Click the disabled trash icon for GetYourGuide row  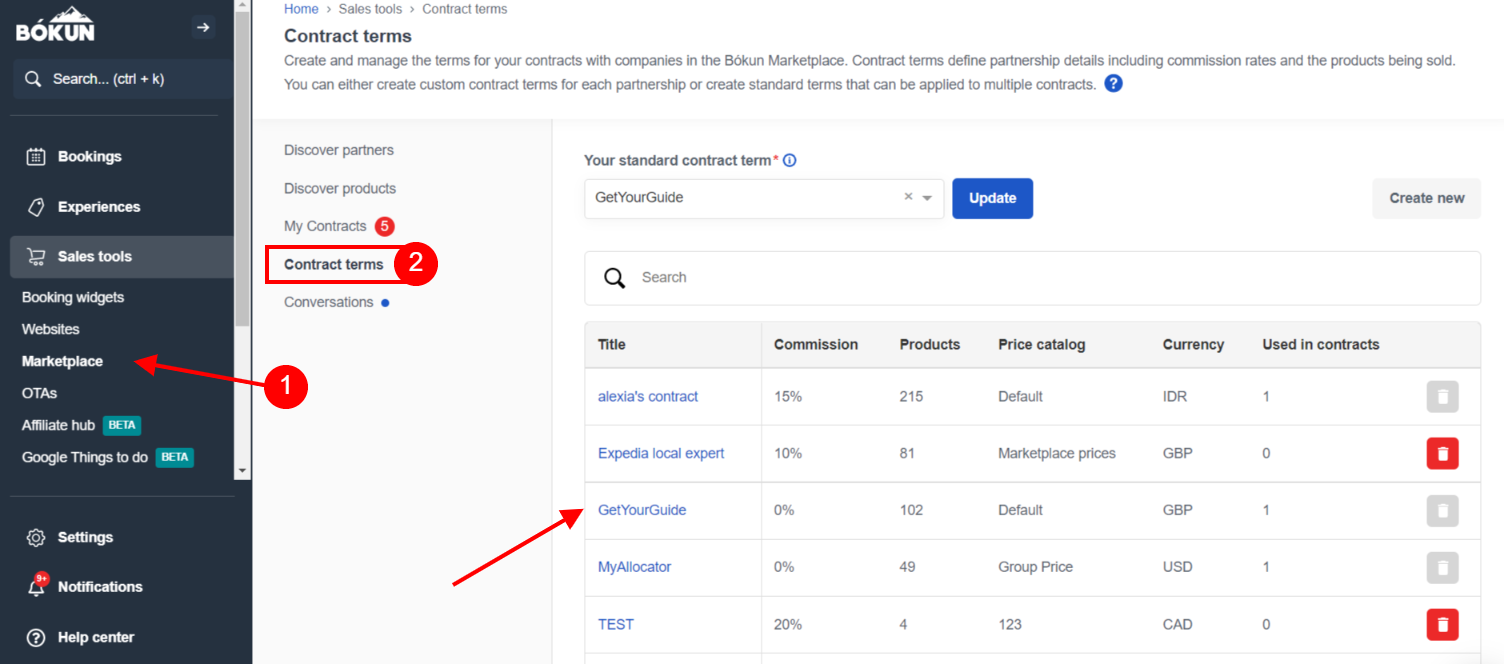click(x=1442, y=510)
